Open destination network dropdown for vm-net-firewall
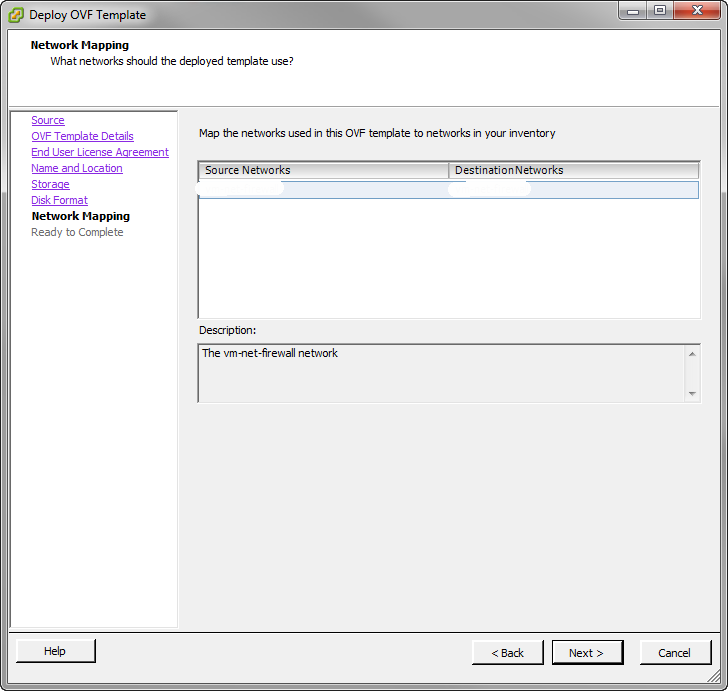Image resolution: width=728 pixels, height=691 pixels. pos(573,189)
